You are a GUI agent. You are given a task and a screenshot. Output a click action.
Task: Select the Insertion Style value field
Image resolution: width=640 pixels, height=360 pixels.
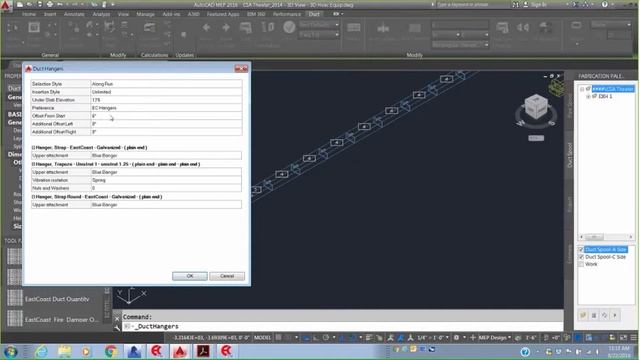pos(166,92)
